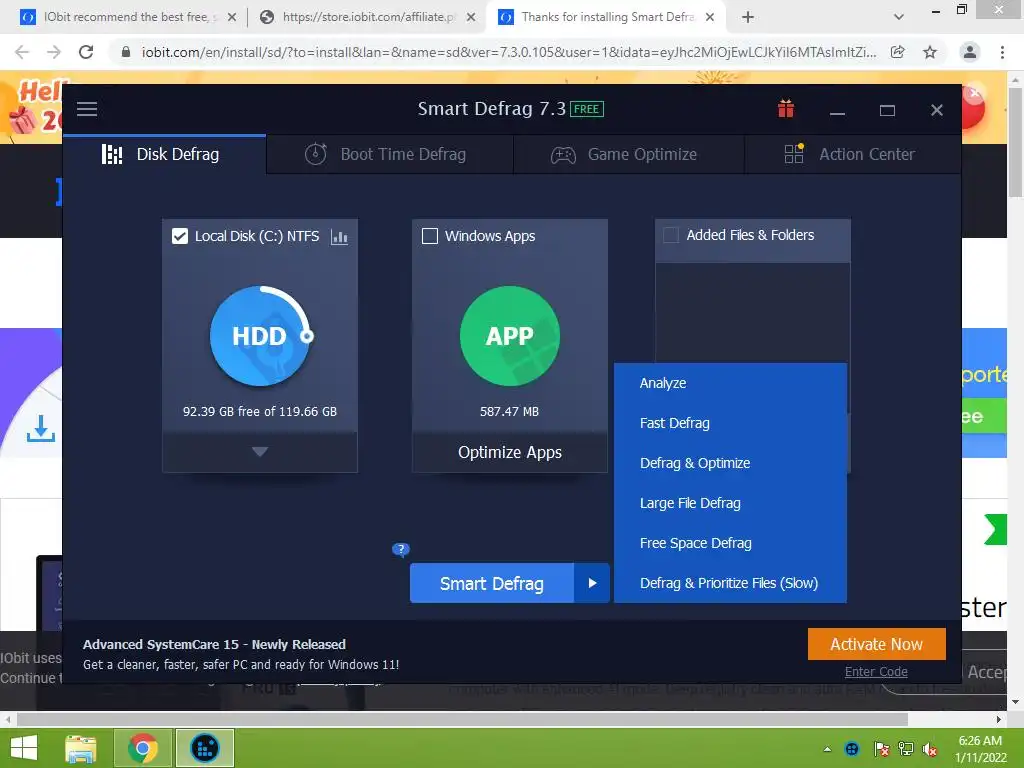This screenshot has width=1024, height=768.
Task: Close the store.iobit.com affiliate tab
Action: click(x=471, y=17)
